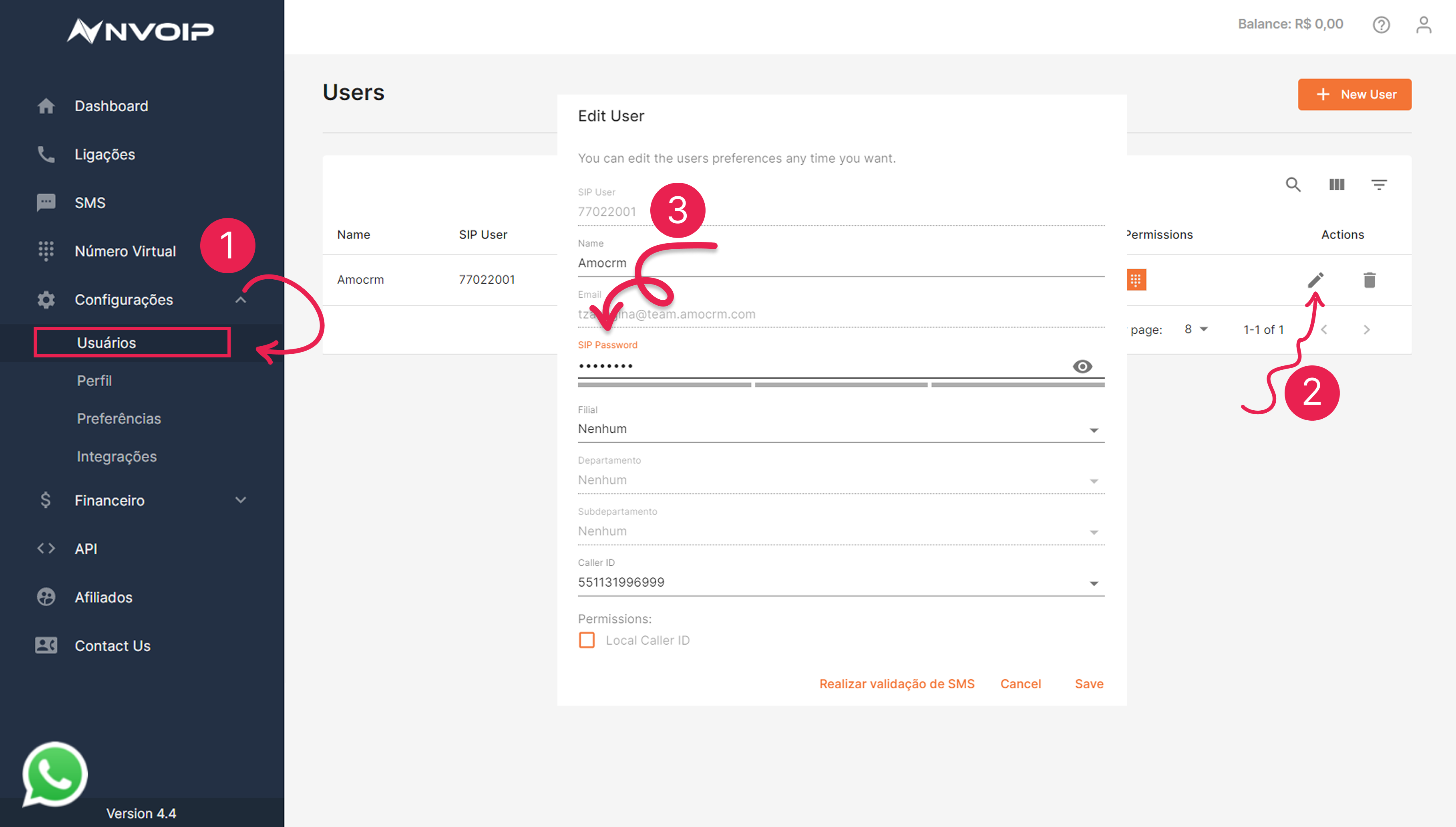Click the search magnifier in the users table

pyautogui.click(x=1294, y=185)
